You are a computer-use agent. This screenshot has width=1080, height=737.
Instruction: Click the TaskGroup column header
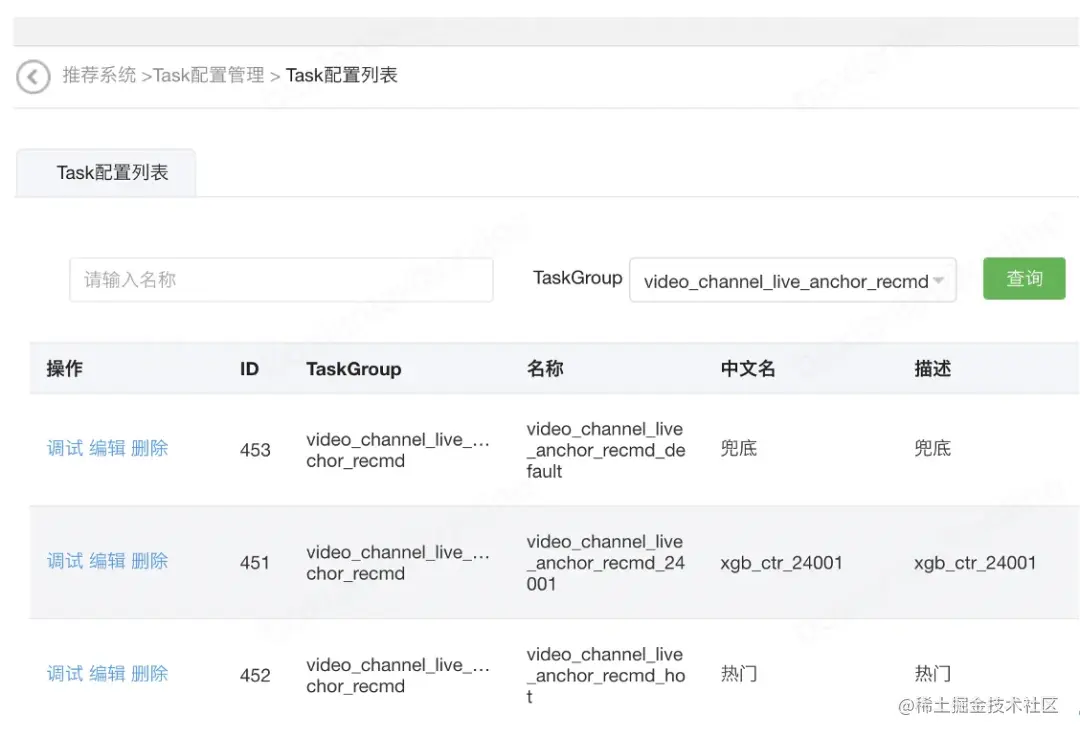353,369
